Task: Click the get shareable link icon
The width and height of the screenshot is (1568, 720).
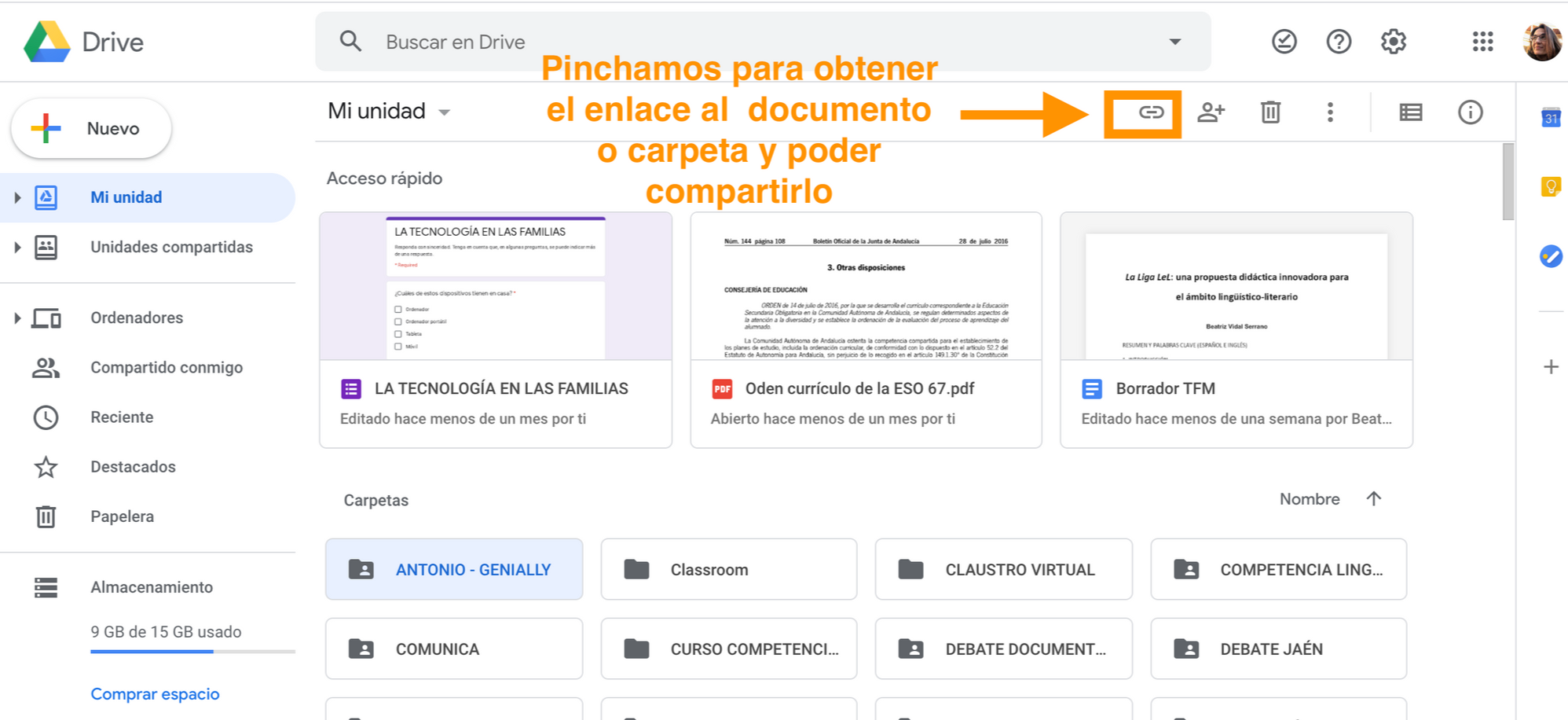Action: coord(1151,112)
